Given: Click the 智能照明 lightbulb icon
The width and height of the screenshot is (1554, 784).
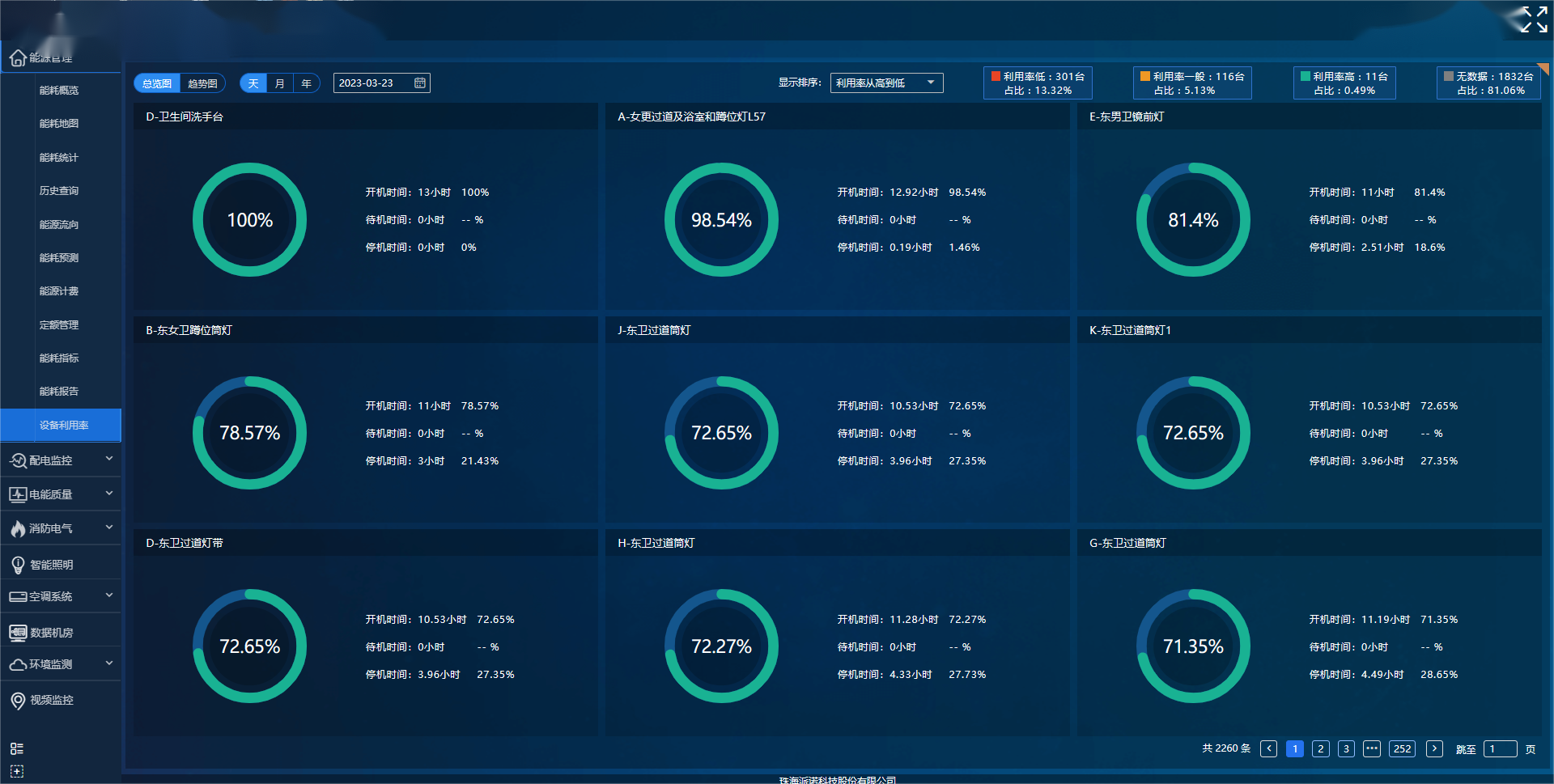Looking at the screenshot, I should [18, 565].
